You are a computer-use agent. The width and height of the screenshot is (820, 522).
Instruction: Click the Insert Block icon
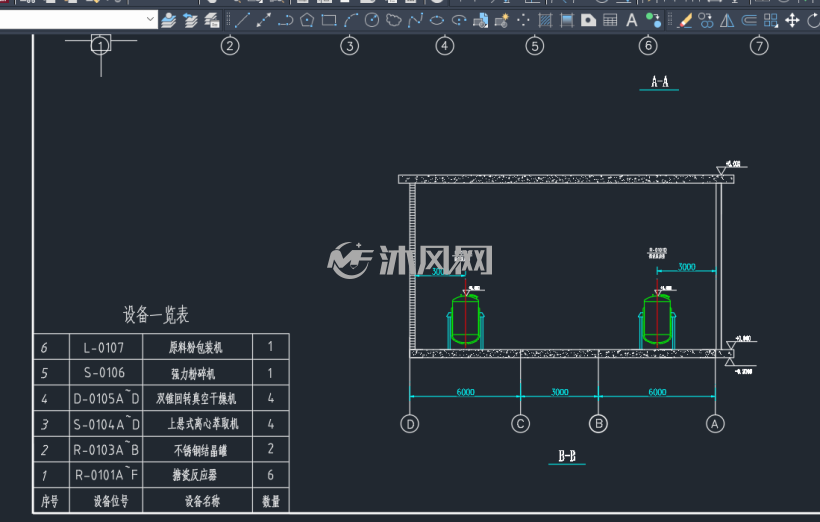[480, 20]
